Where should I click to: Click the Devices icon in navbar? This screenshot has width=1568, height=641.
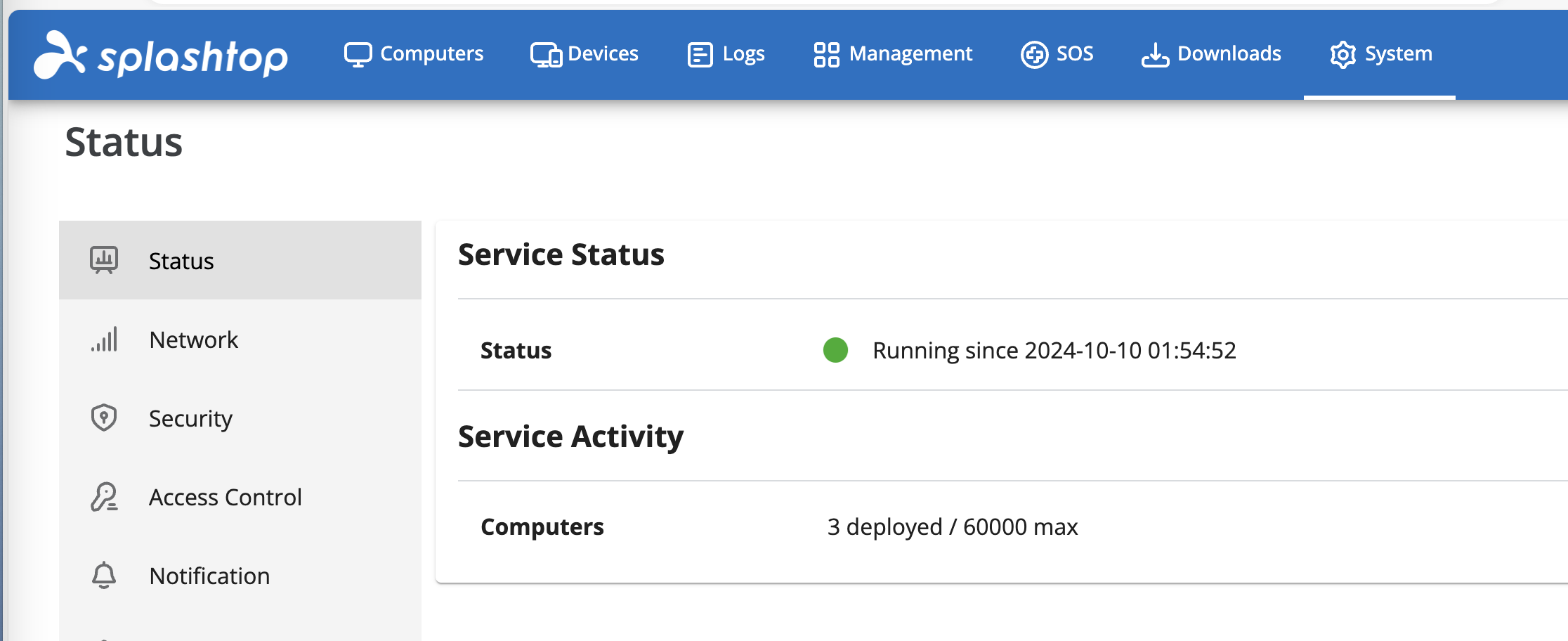tap(546, 54)
